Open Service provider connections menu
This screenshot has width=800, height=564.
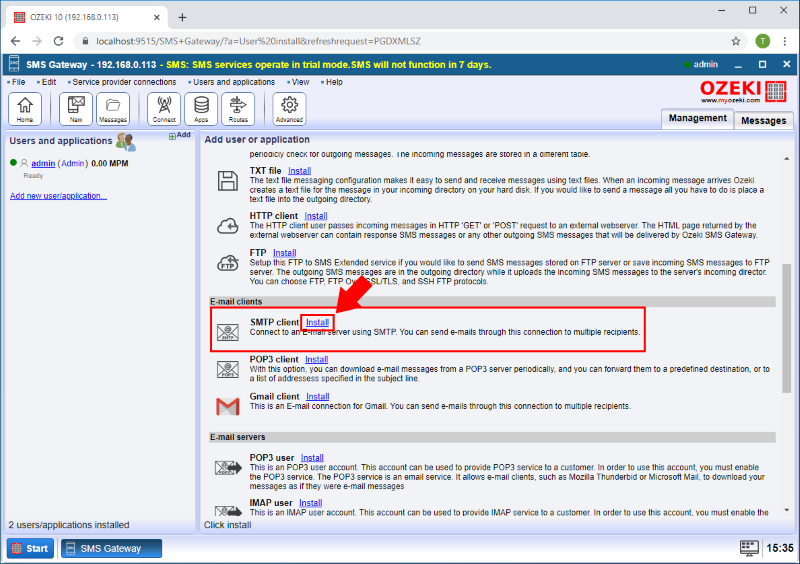tap(122, 82)
